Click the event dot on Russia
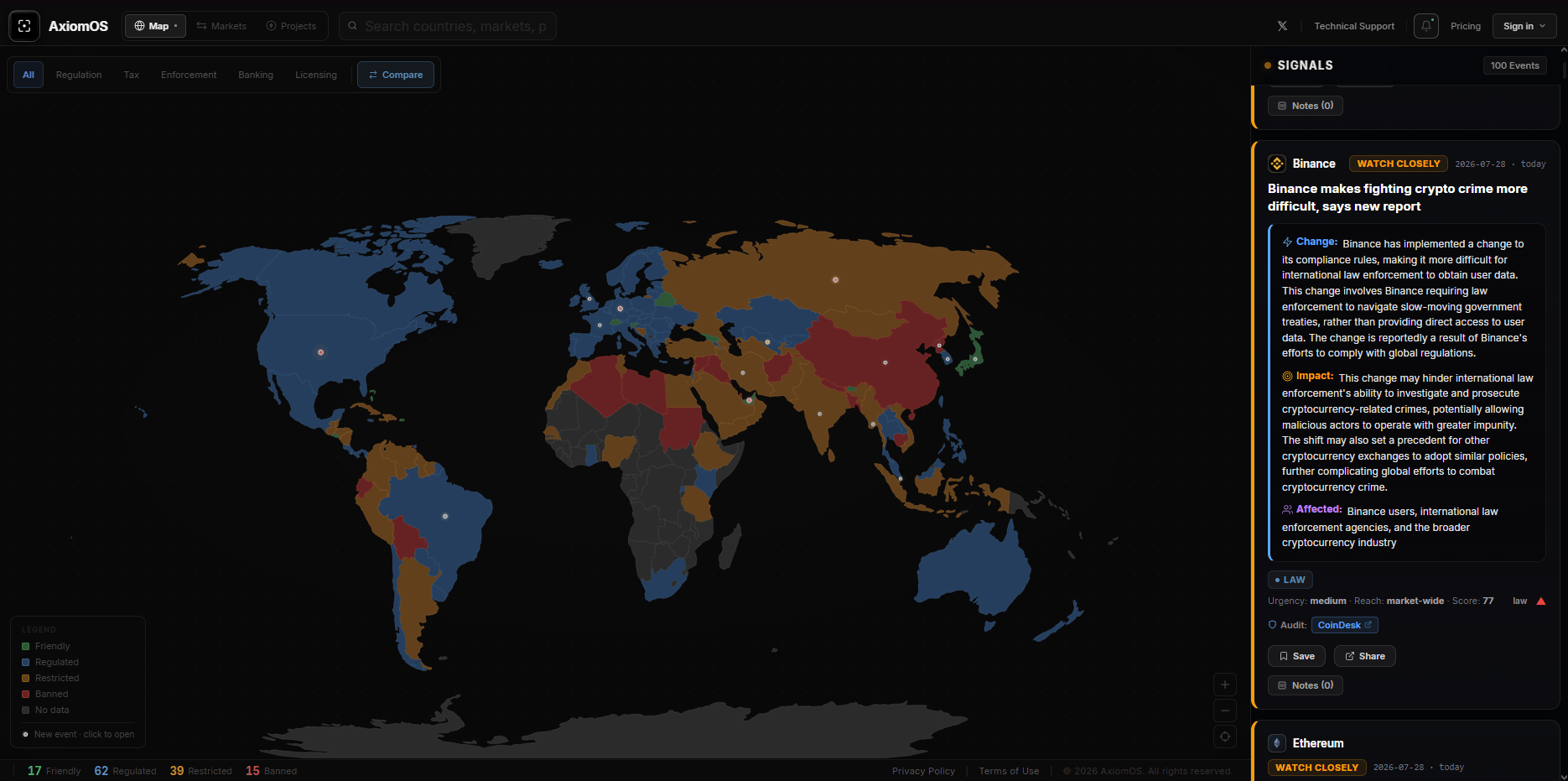The image size is (1568, 781). (835, 279)
